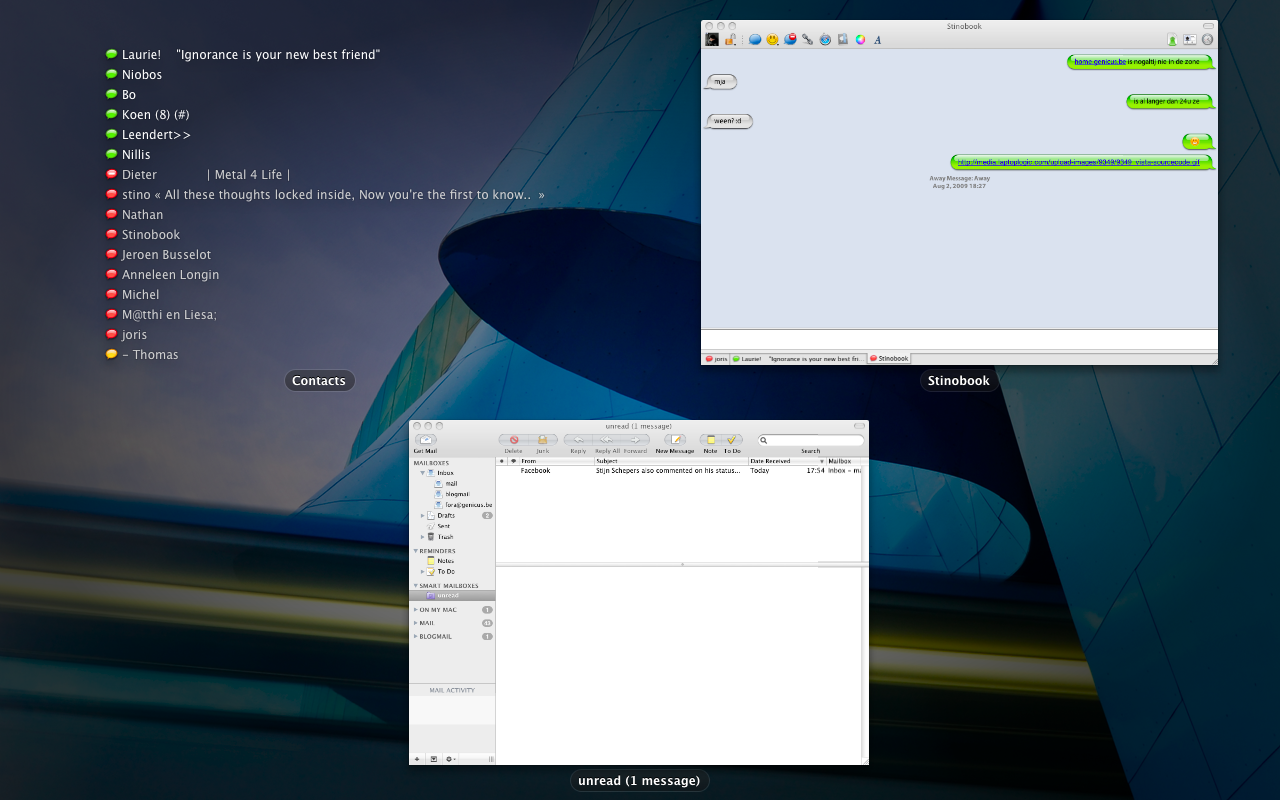Click the emoticon smiley icon in chat toolbar
The image size is (1280, 800).
(x=772, y=40)
